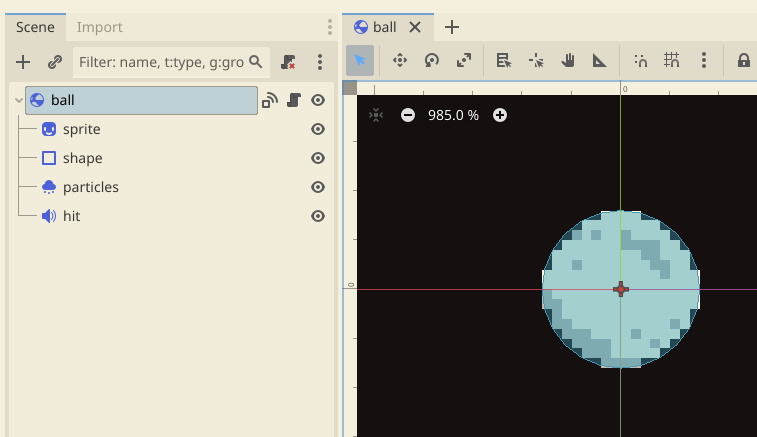This screenshot has width=757, height=437.
Task: Toggle visibility of hit node
Action: [318, 216]
